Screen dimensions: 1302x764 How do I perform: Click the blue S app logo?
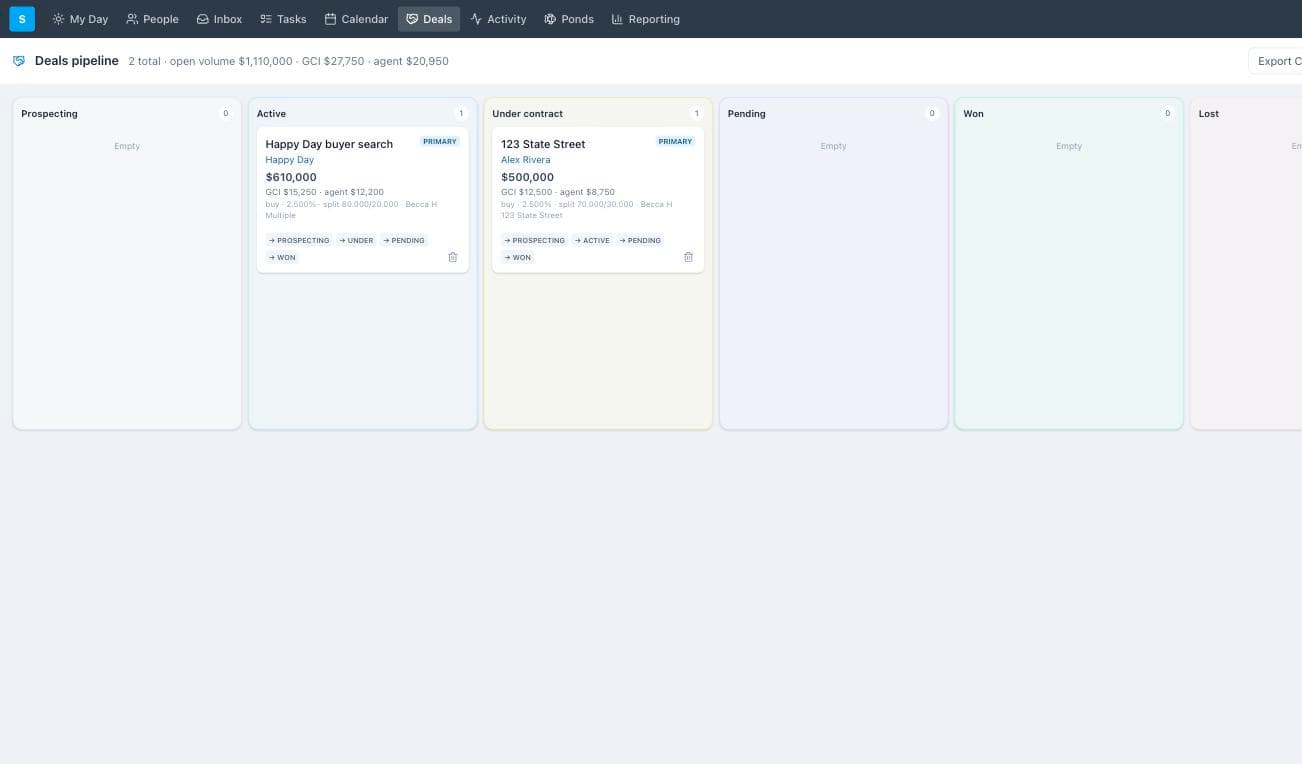(22, 19)
